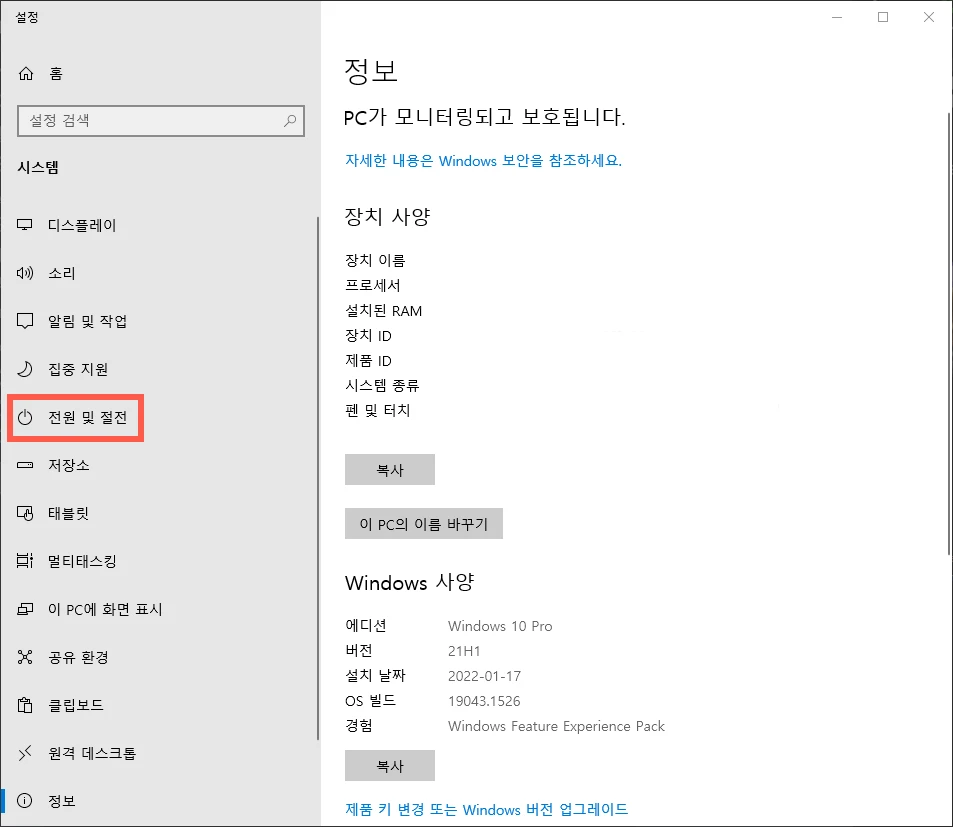Maximize the 설정 window
Screen dimensions: 953x827
[x=883, y=17]
